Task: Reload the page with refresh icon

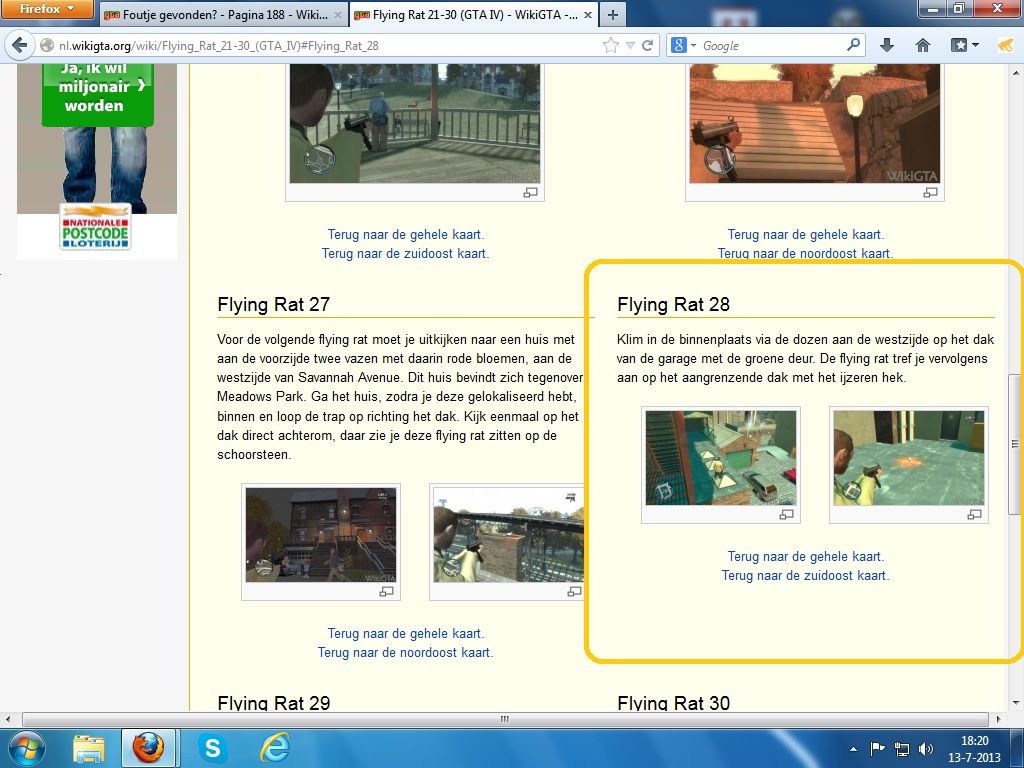Action: [648, 45]
